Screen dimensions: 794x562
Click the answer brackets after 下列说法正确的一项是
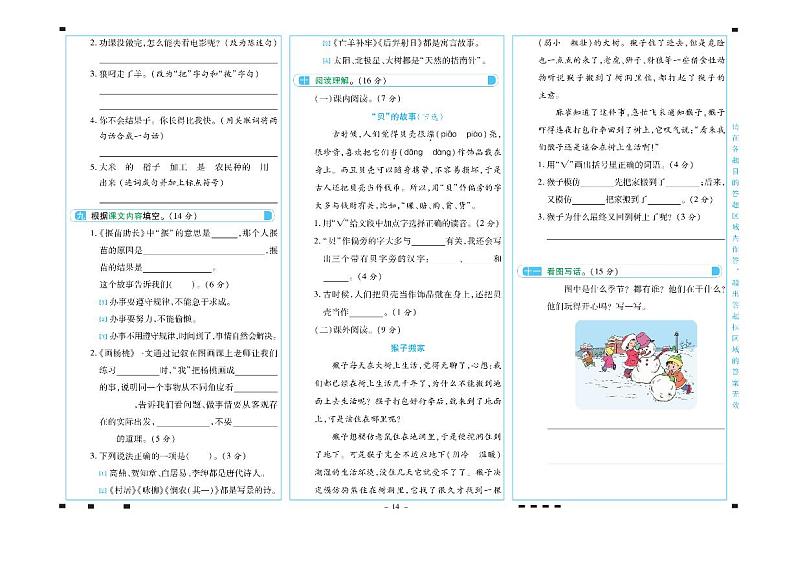tap(198, 456)
